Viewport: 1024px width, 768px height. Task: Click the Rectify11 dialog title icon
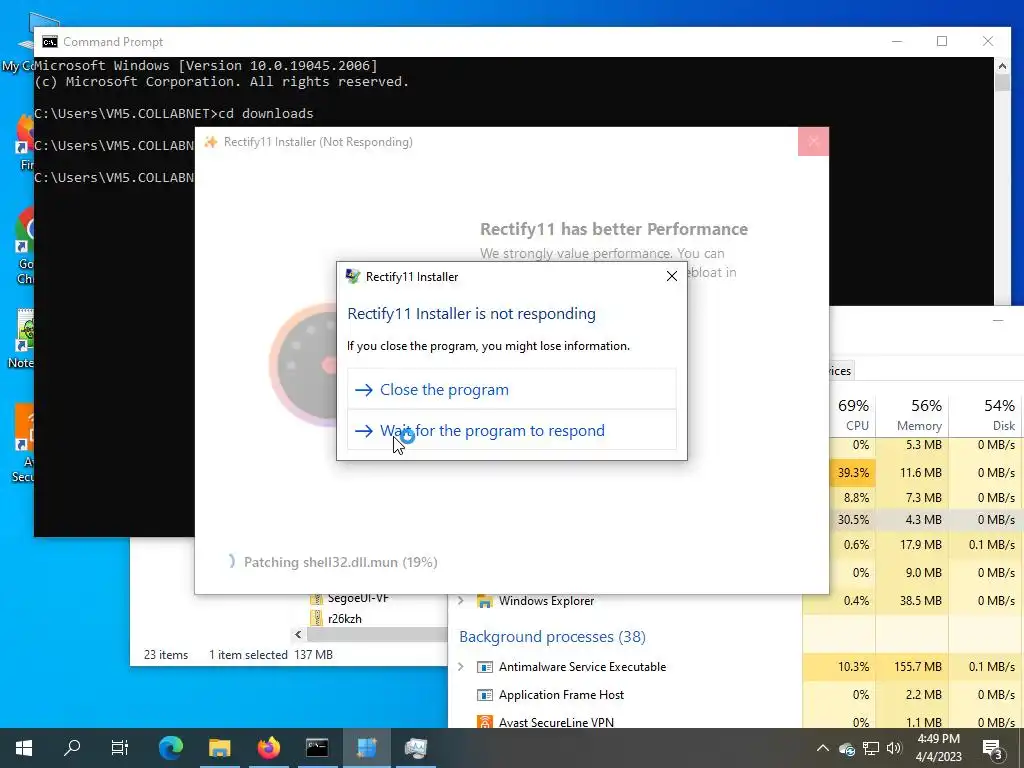point(353,276)
